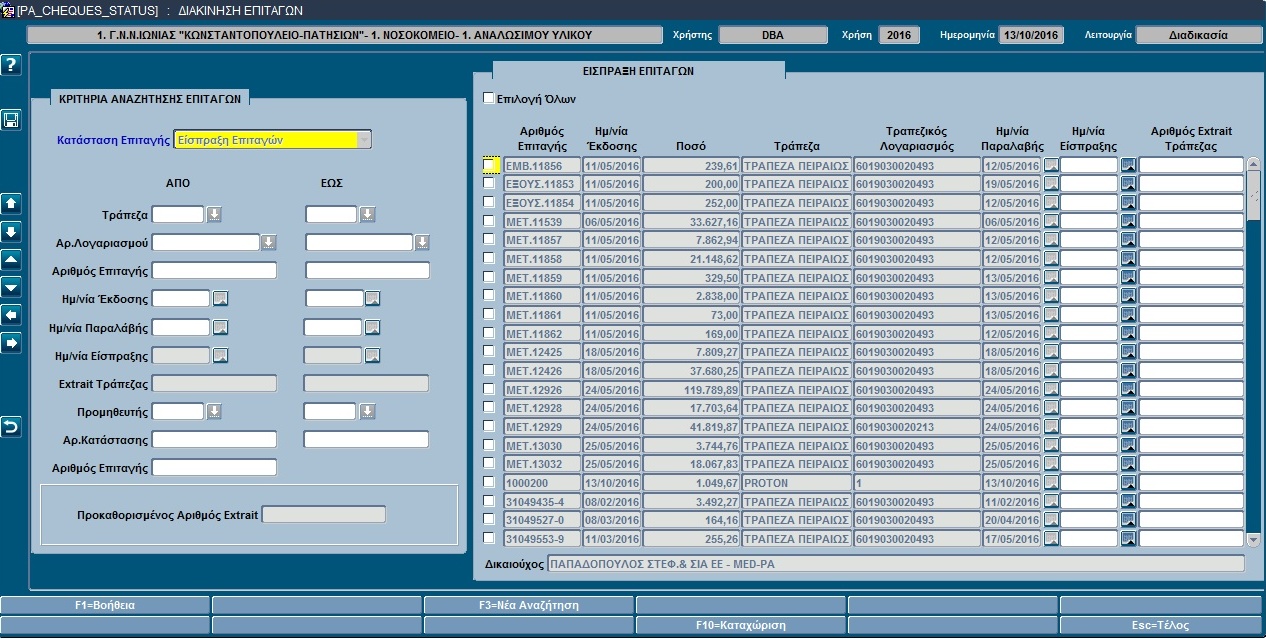The width and height of the screenshot is (1266, 639).
Task: Open calendar for Ημ/νία Παραλαβής ΕΩΣ field
Action: pyautogui.click(x=373, y=327)
